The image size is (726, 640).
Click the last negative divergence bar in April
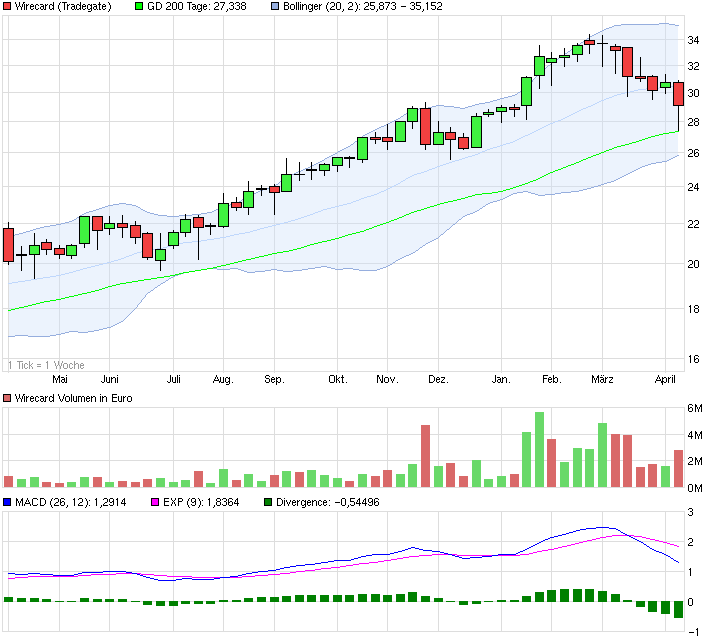(678, 609)
